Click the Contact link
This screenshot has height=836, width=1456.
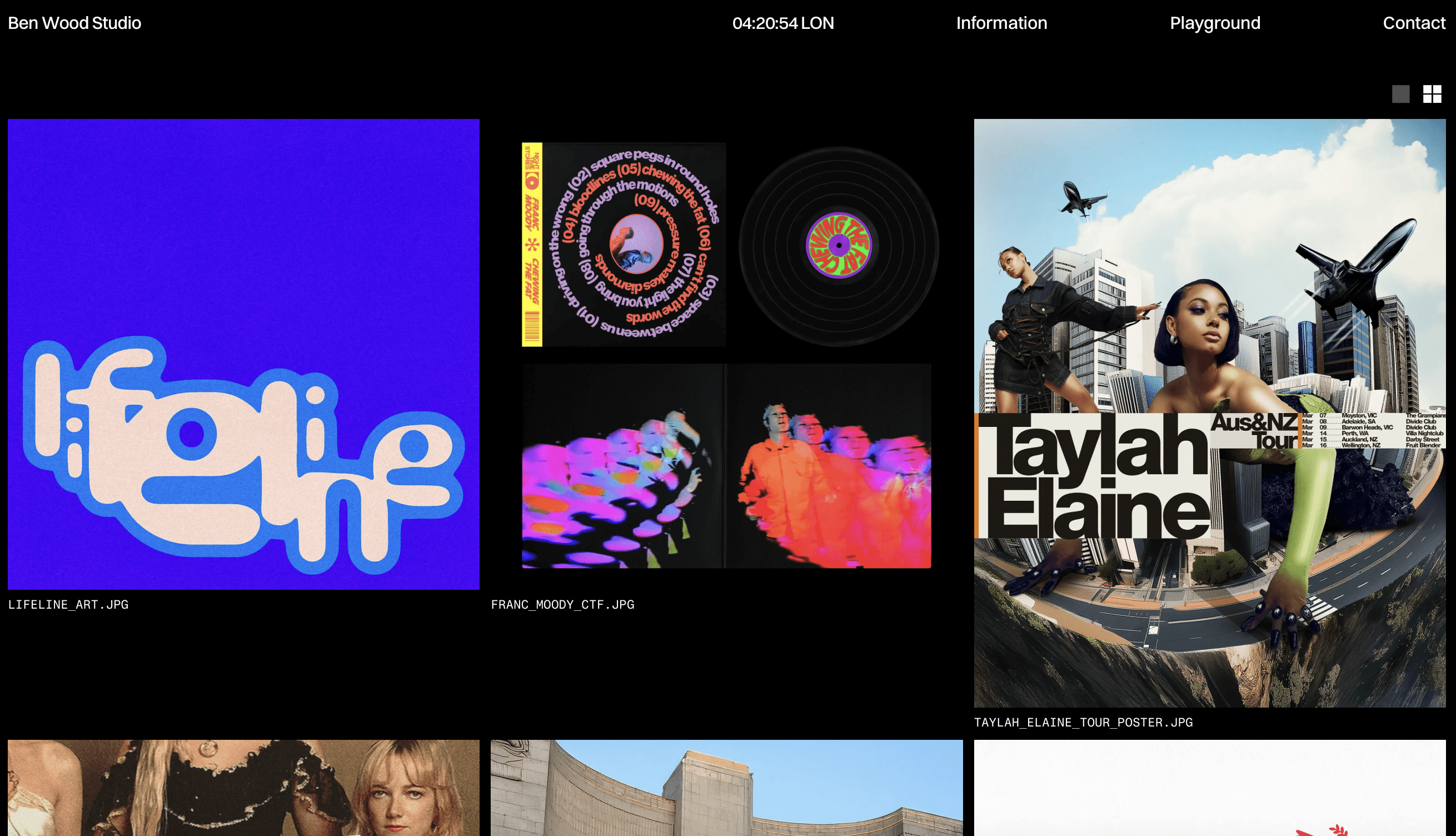(1414, 23)
